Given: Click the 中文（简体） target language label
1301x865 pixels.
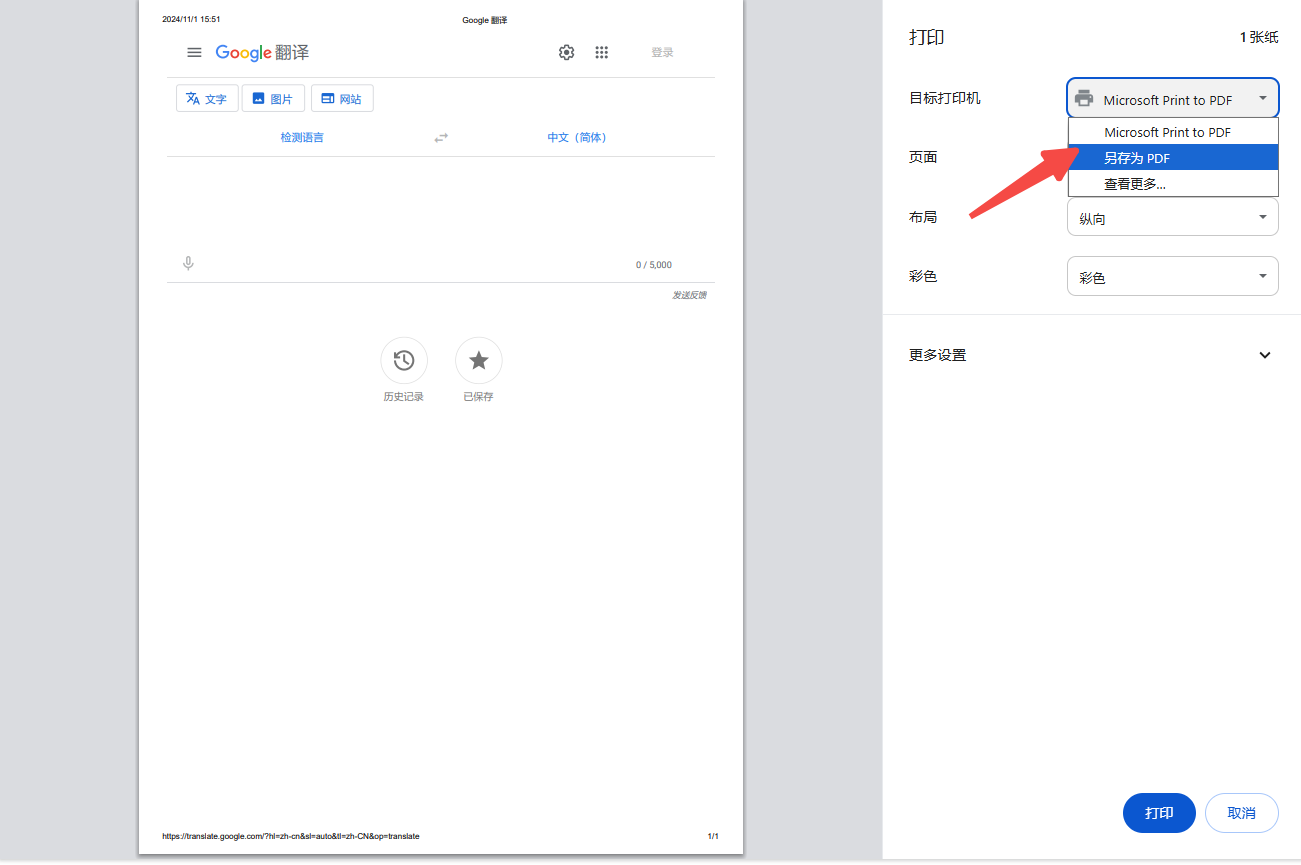Looking at the screenshot, I should coord(577,137).
